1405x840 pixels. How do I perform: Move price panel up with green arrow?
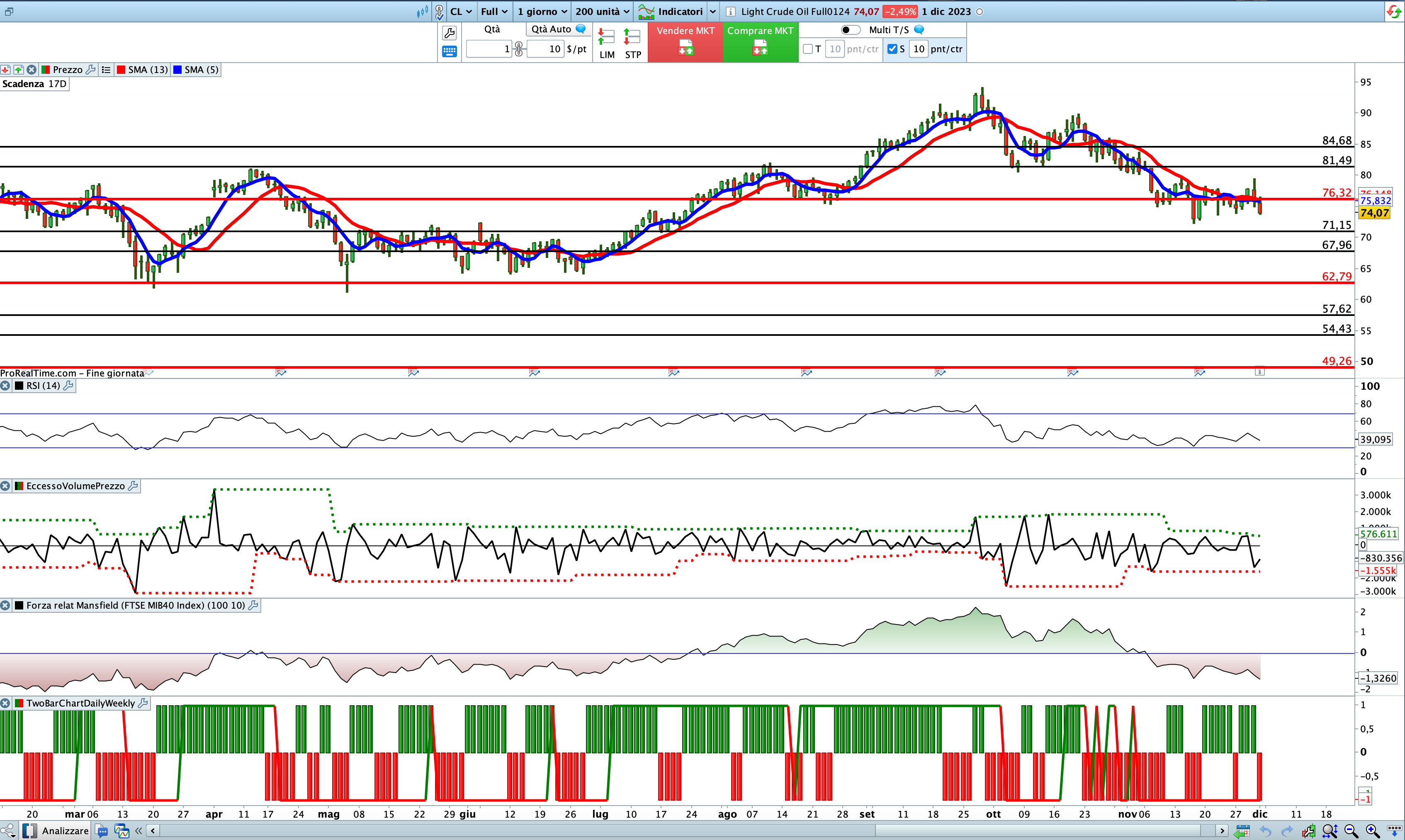point(19,70)
